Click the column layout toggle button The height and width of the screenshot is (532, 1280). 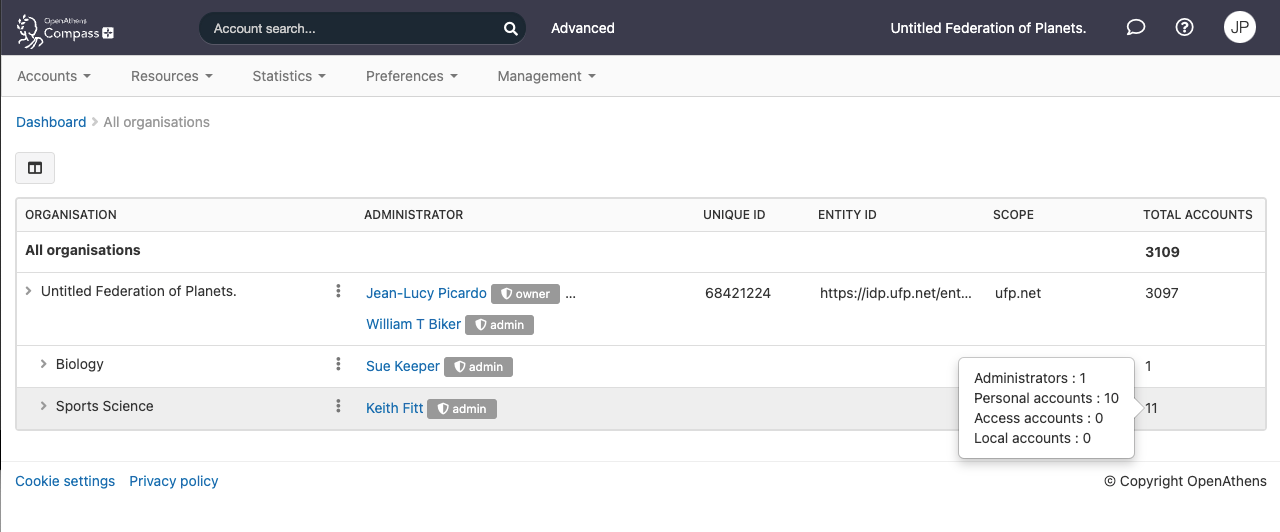pos(35,168)
